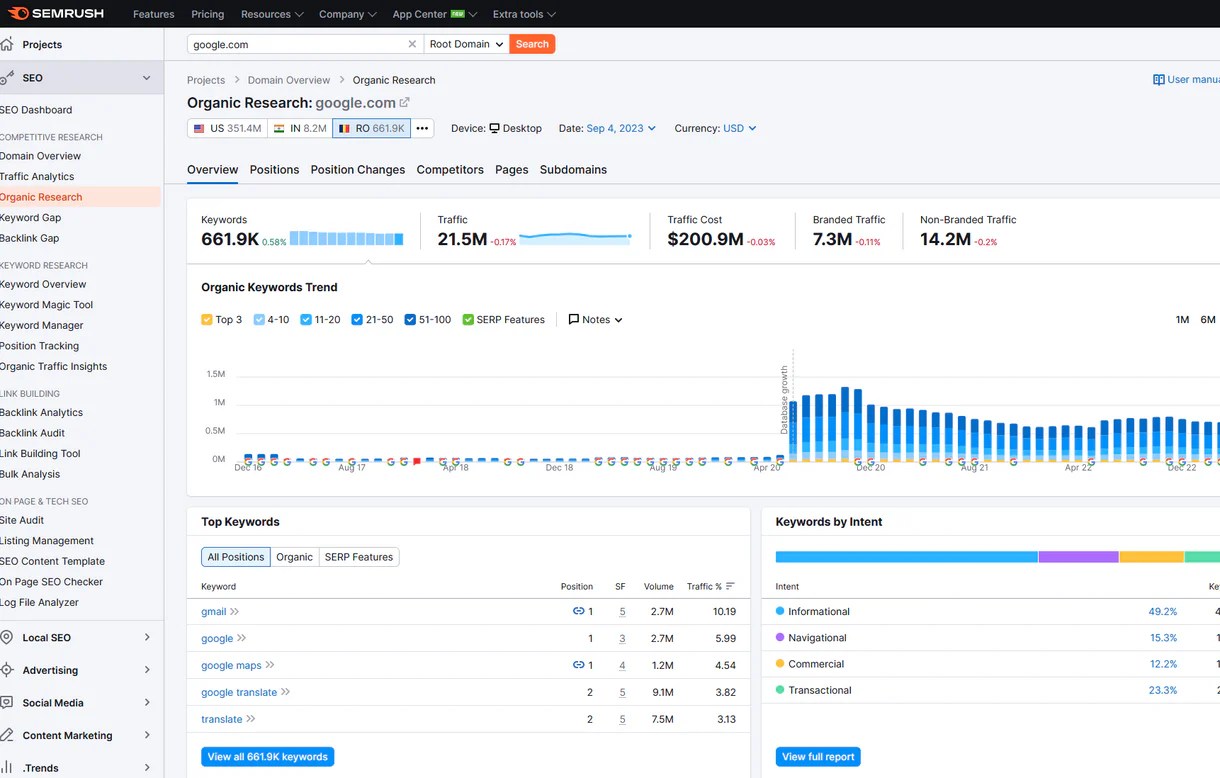Open the Notes dropdown
1220x778 pixels.
tap(595, 319)
